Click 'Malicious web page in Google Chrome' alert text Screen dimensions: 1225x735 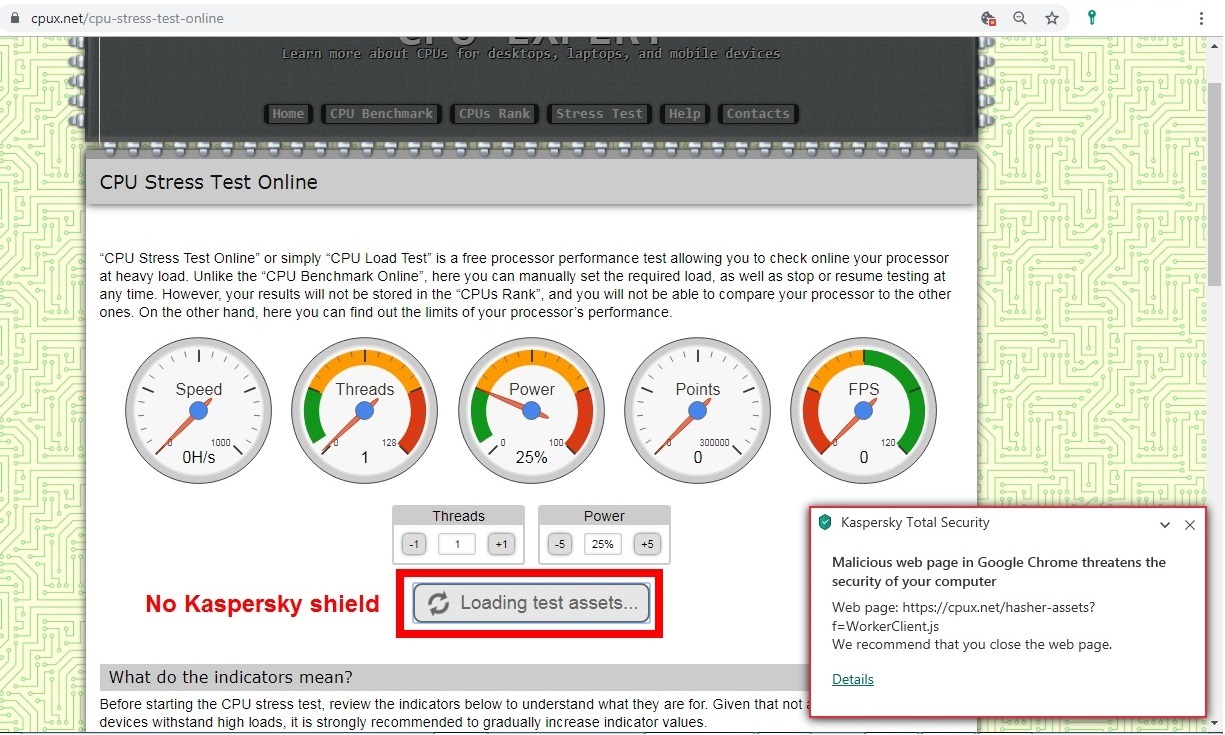999,571
